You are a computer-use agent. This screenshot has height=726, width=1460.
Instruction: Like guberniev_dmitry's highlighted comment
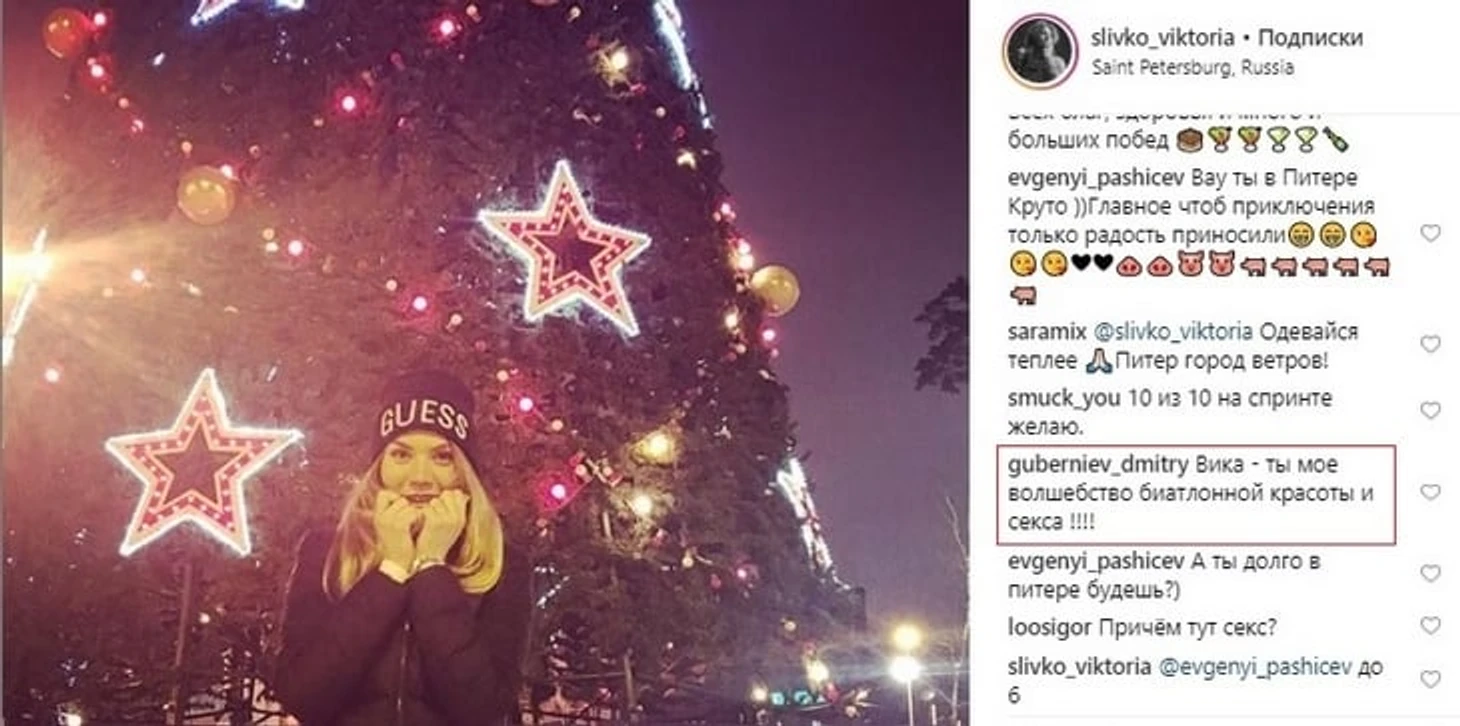(x=1430, y=492)
